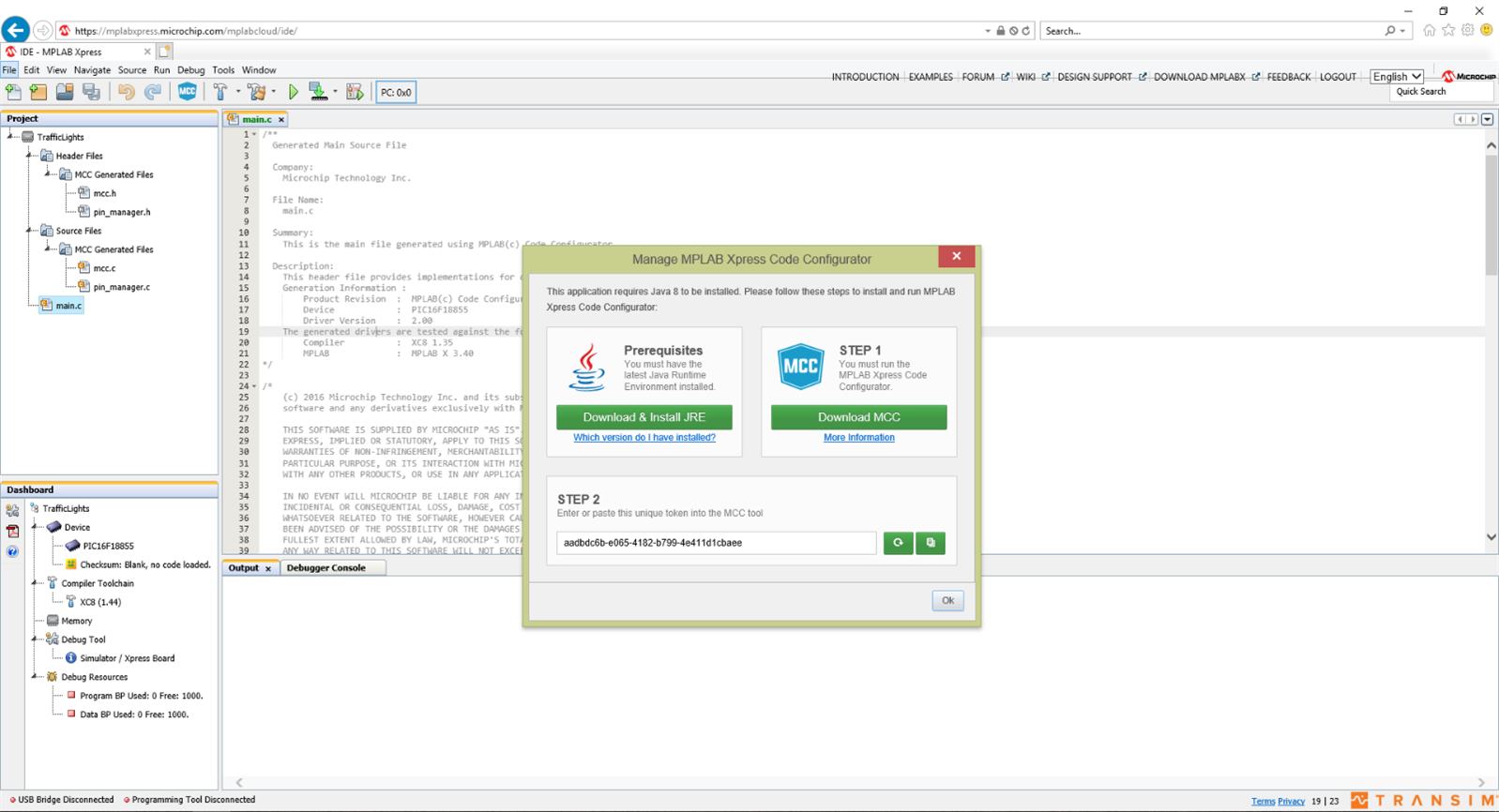1499x812 pixels.
Task: Open the Debug menu
Action: pyautogui.click(x=190, y=70)
